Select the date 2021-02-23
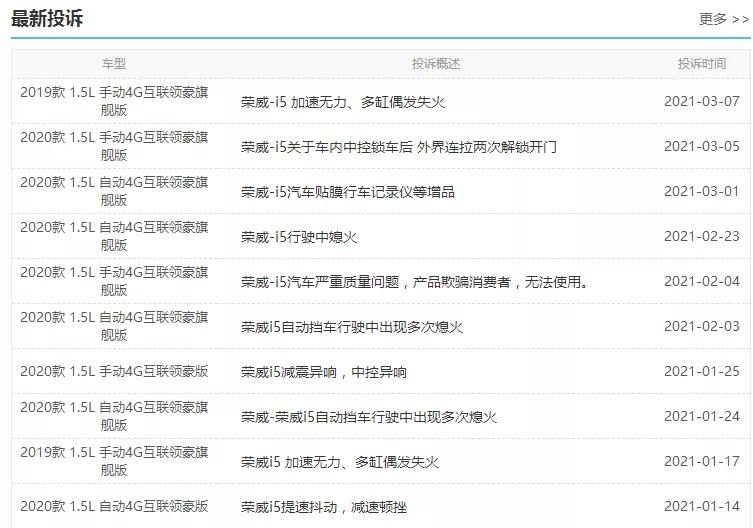 pyautogui.click(x=702, y=236)
